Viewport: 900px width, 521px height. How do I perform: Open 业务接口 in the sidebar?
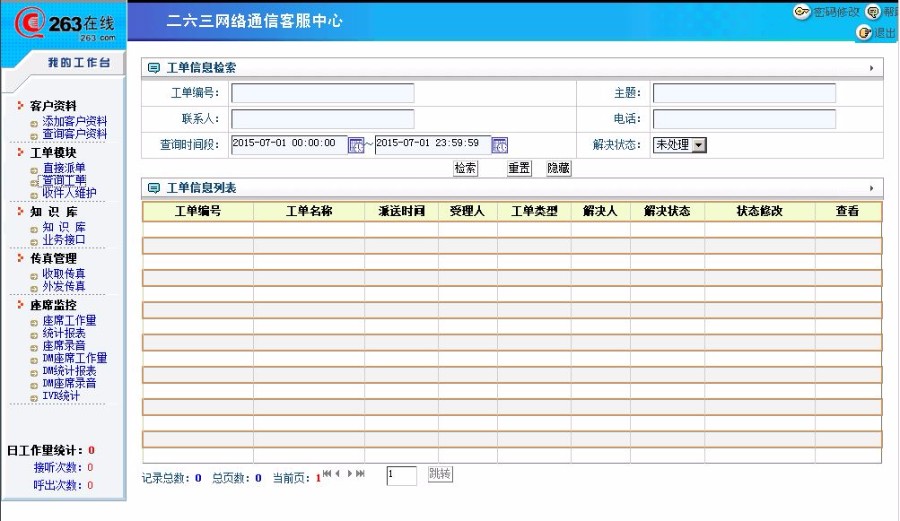point(64,240)
